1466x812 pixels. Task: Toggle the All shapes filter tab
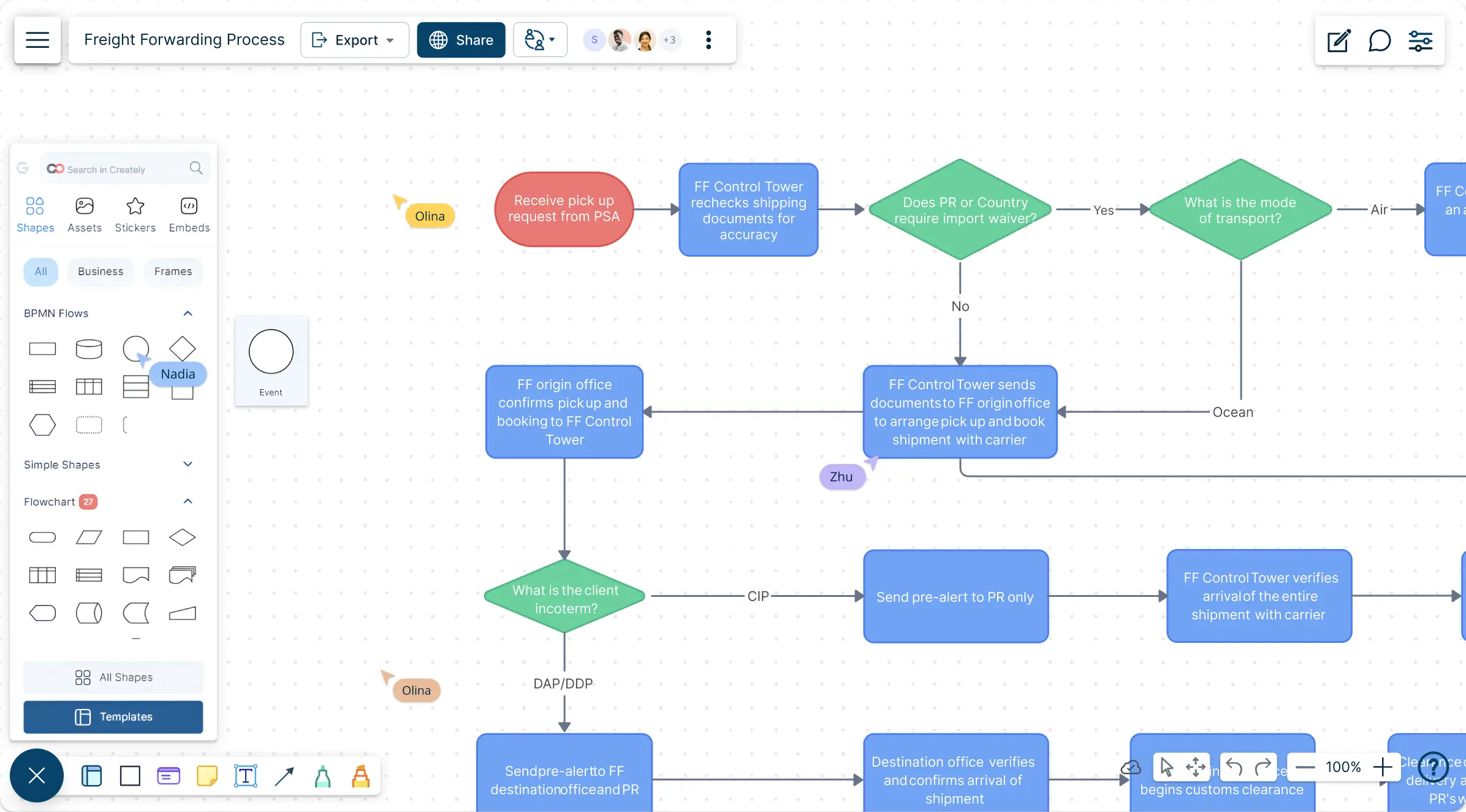pyautogui.click(x=40, y=271)
